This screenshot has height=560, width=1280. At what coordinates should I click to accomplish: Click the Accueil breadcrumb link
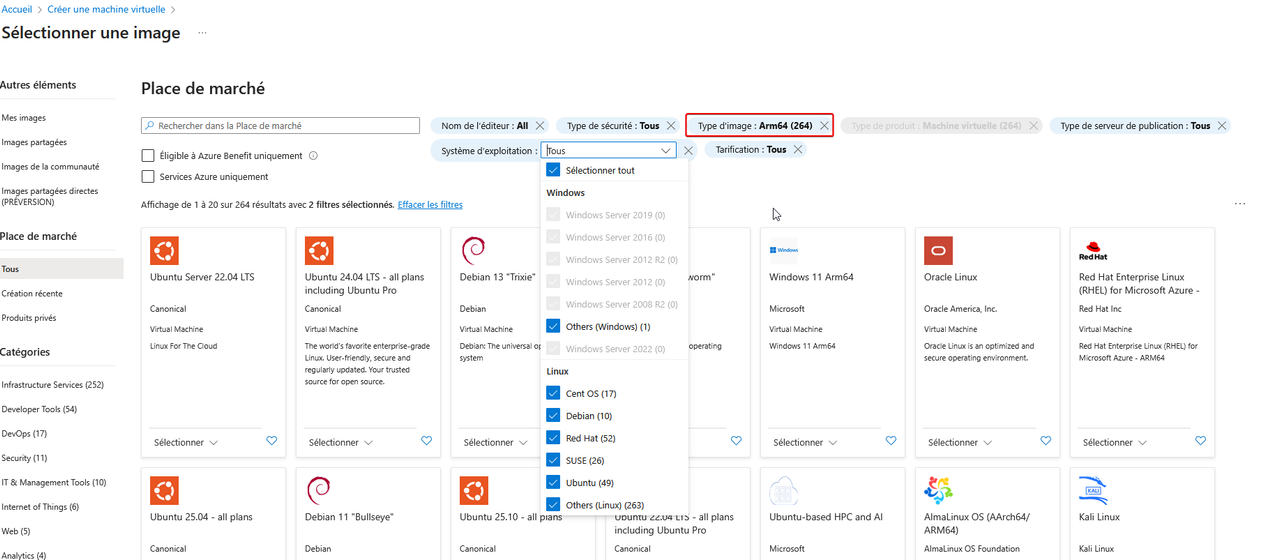point(16,9)
